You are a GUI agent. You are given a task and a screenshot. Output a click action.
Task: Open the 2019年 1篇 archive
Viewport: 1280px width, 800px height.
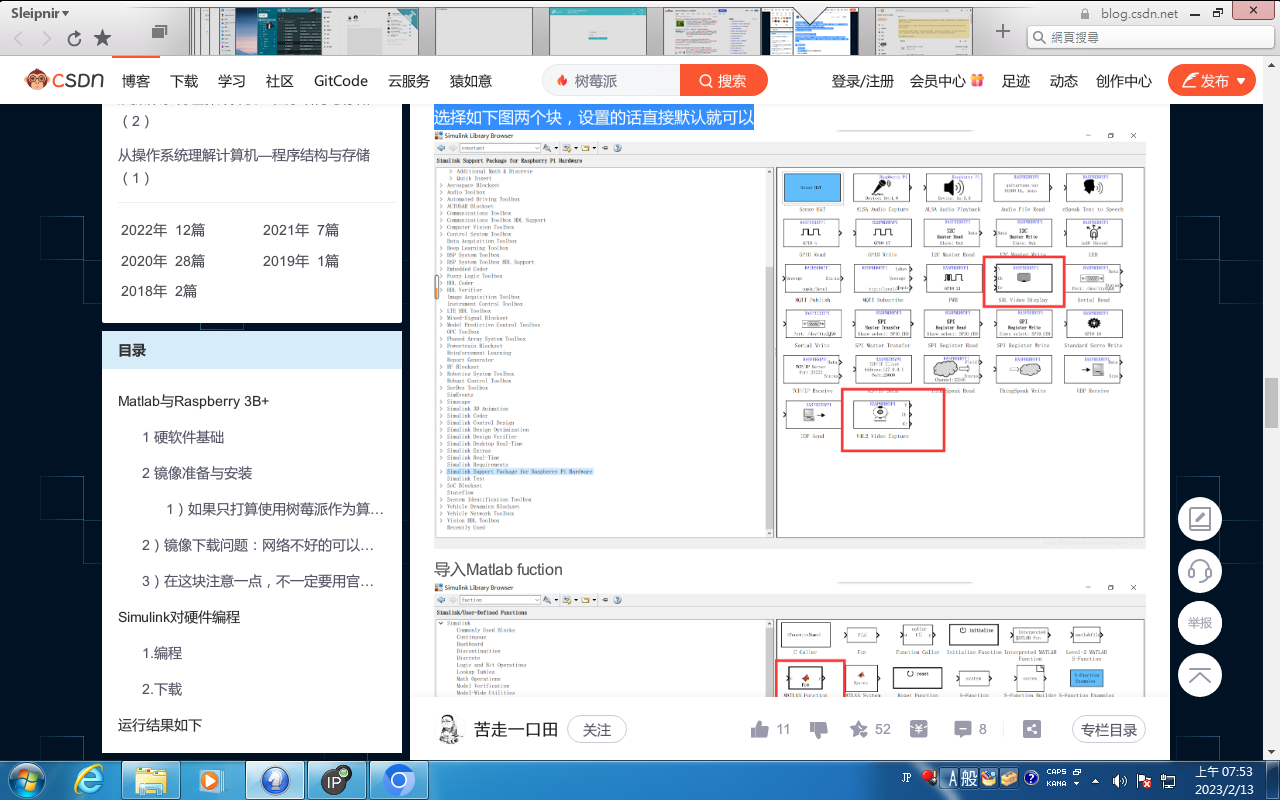tap(301, 261)
